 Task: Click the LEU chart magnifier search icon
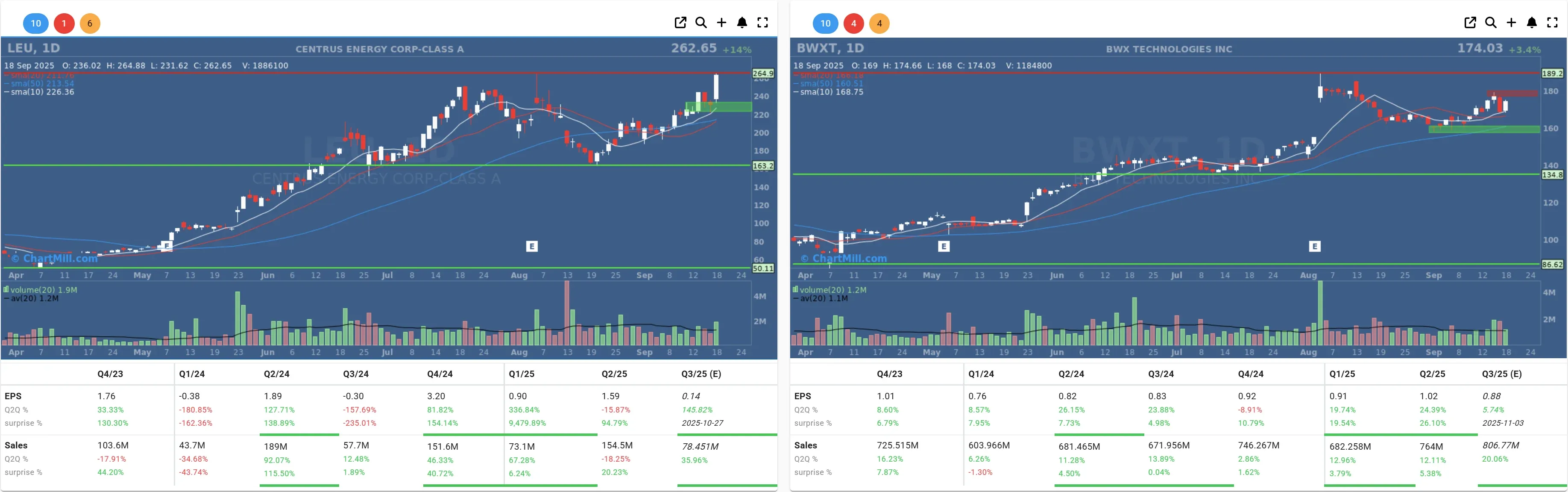pos(701,23)
